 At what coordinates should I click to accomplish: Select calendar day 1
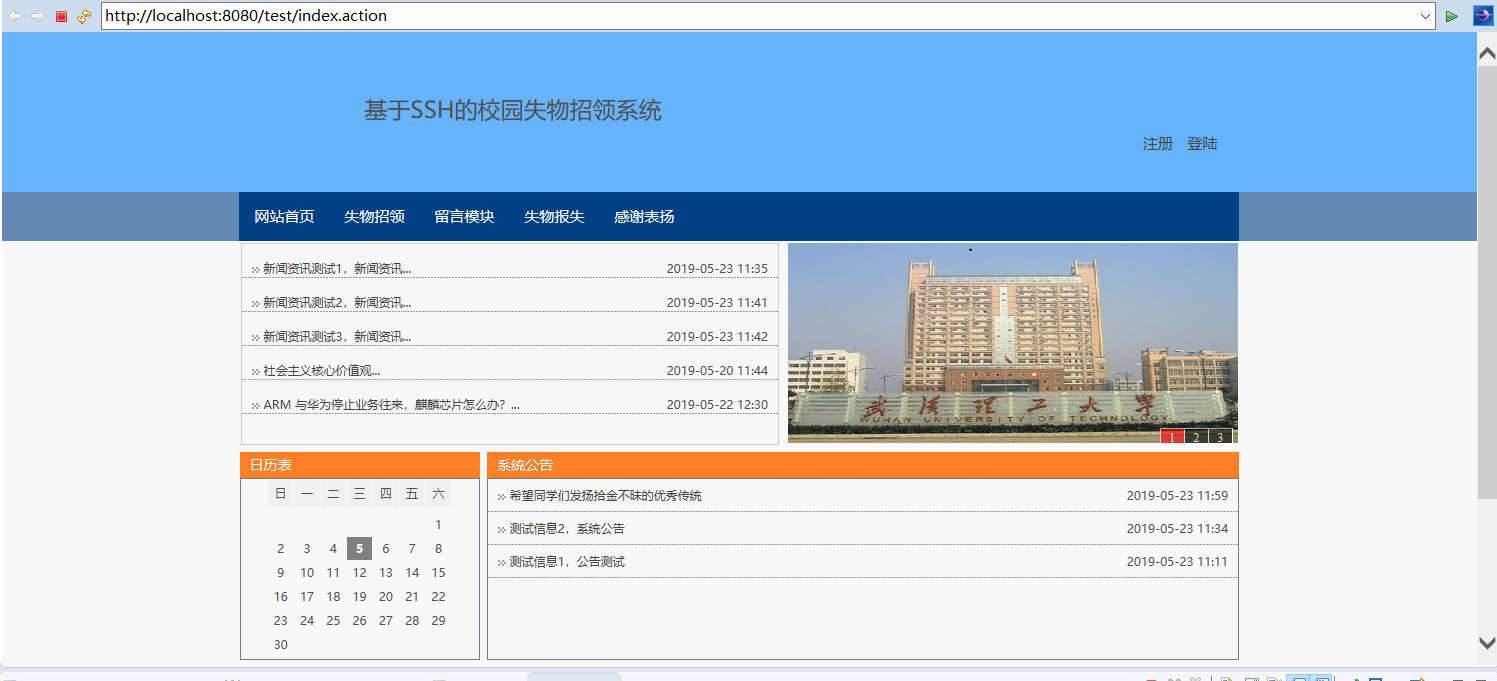(x=438, y=524)
